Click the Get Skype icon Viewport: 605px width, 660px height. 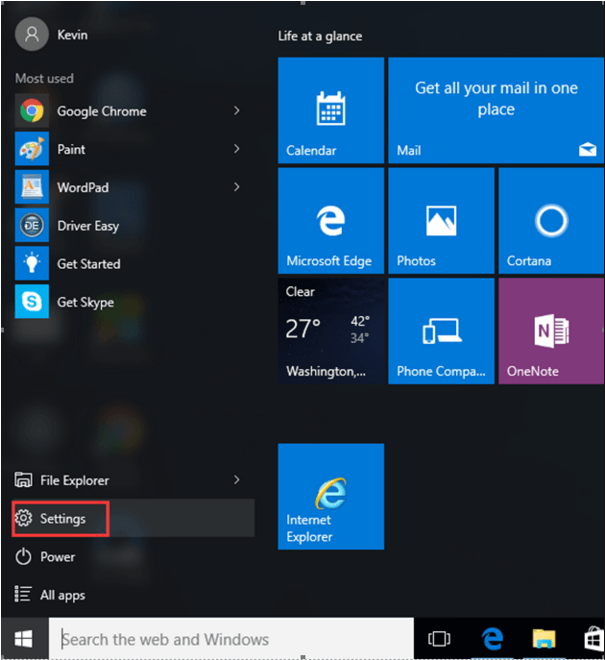[x=32, y=302]
